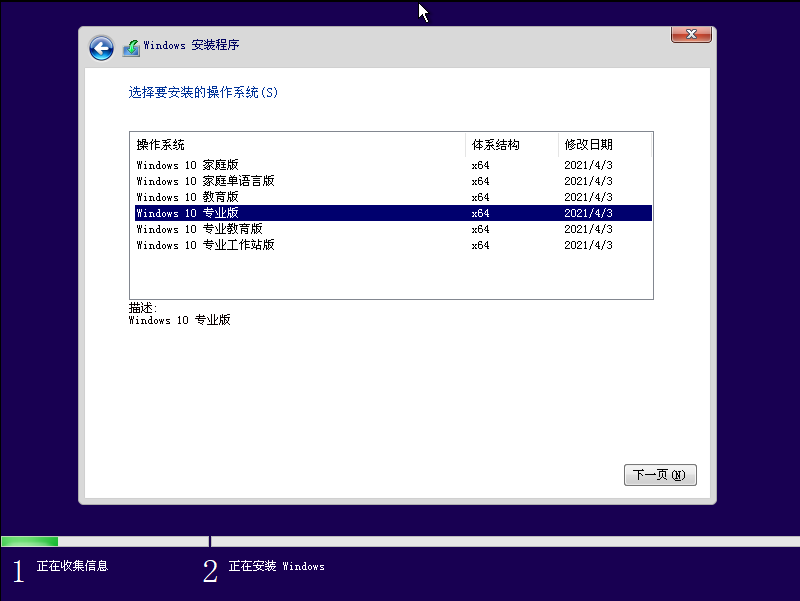Click the green progress bar at bottom

tap(30, 541)
